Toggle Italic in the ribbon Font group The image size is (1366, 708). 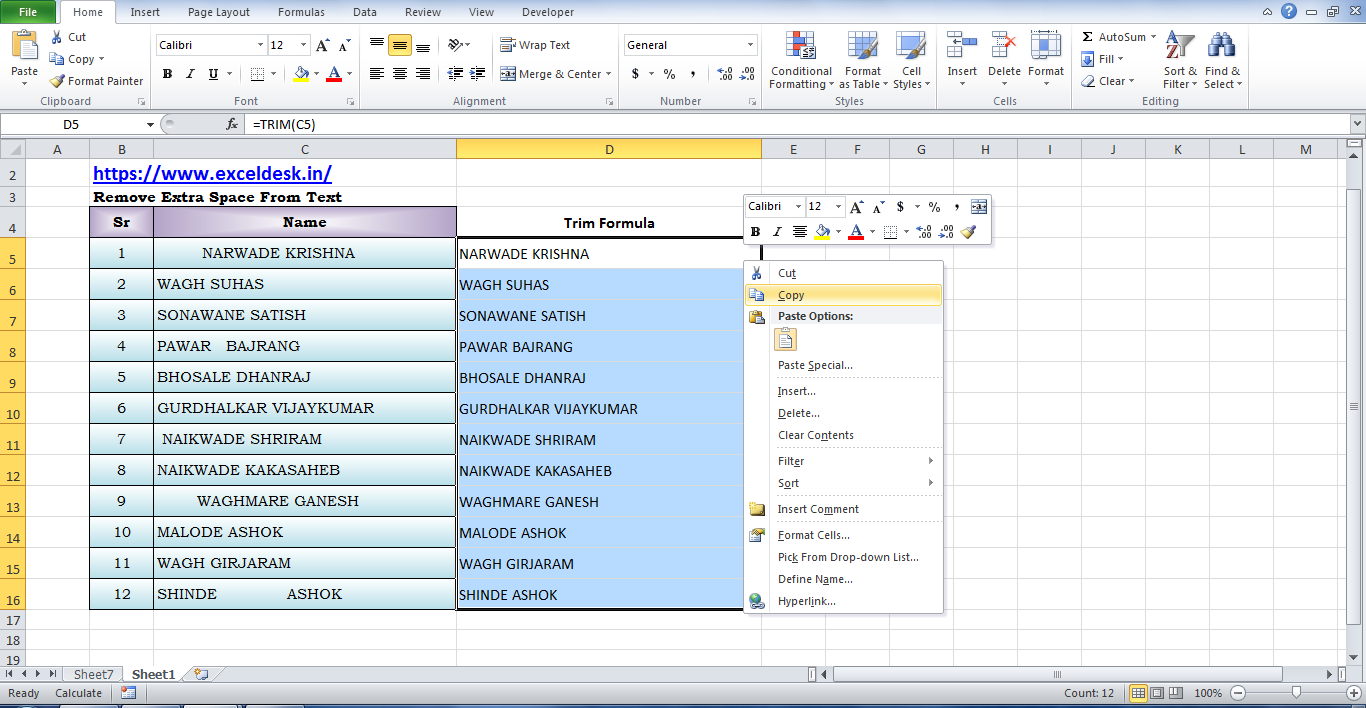[190, 74]
